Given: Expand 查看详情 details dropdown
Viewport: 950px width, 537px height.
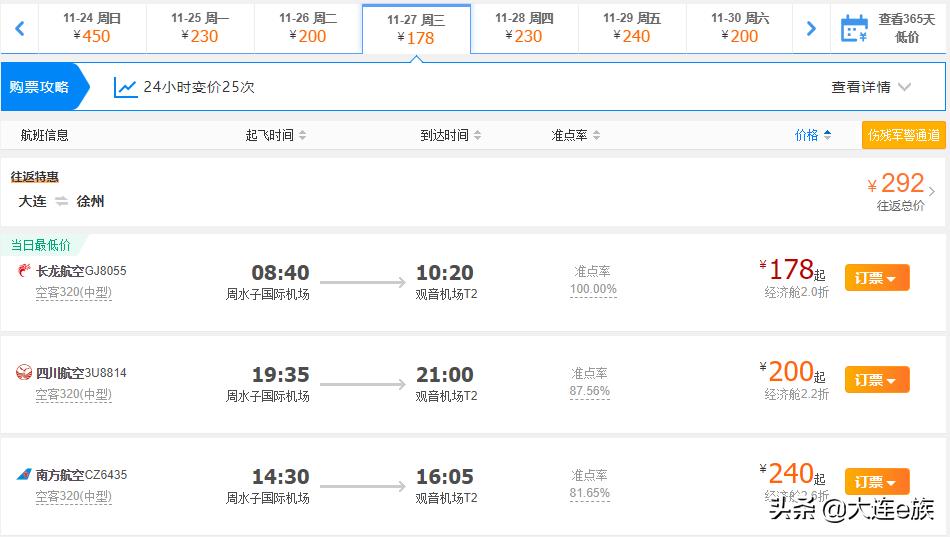Looking at the screenshot, I should tap(871, 87).
